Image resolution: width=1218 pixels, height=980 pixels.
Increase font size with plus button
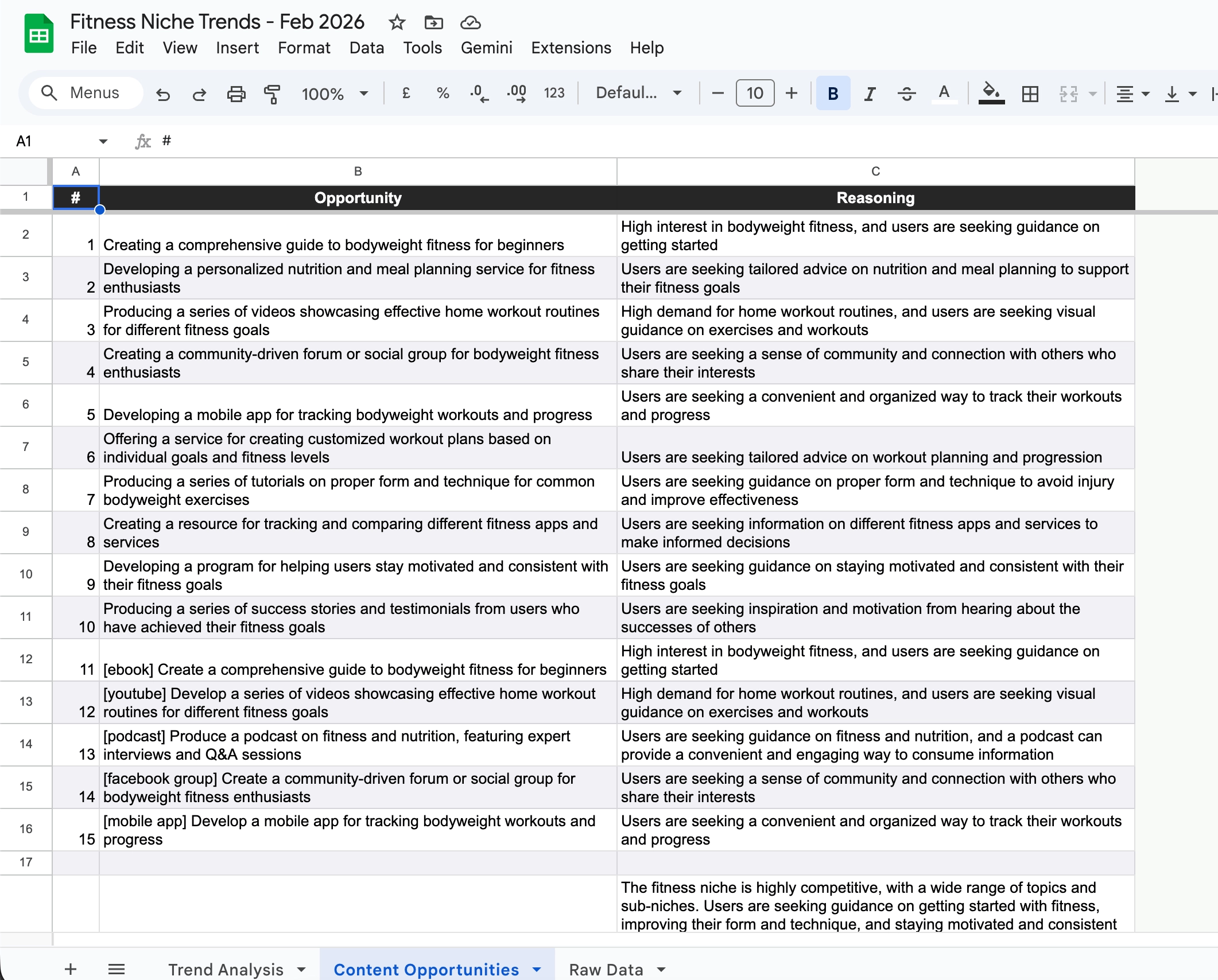792,93
